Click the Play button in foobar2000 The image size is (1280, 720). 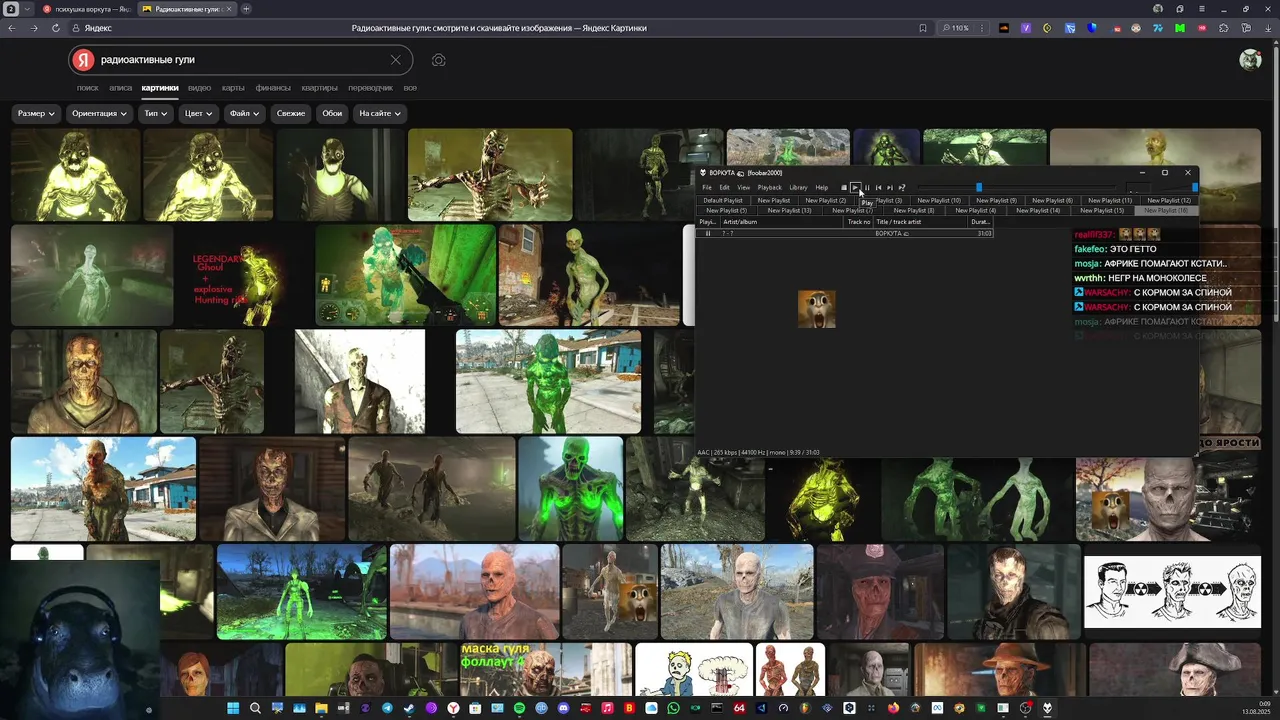point(855,187)
